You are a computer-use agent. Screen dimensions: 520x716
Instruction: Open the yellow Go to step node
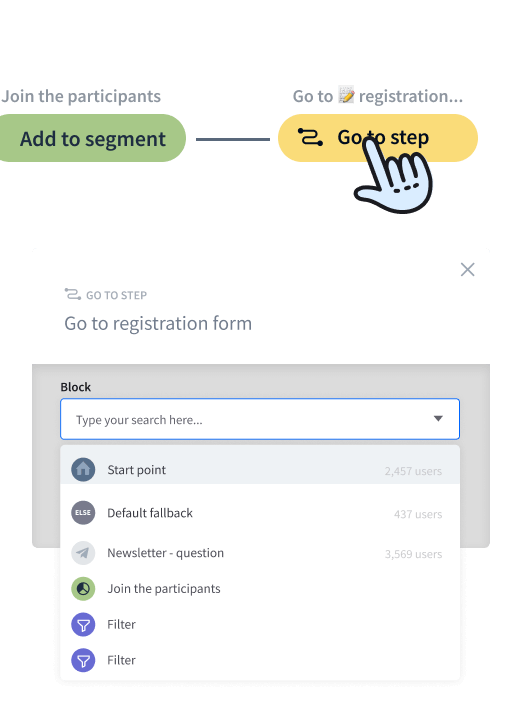[x=378, y=138]
